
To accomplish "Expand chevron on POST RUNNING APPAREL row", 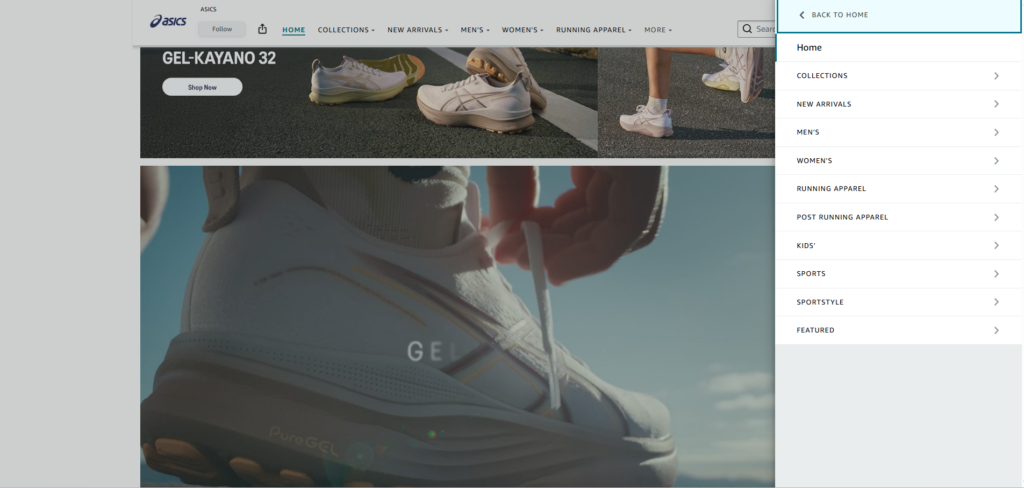I will pyautogui.click(x=996, y=218).
